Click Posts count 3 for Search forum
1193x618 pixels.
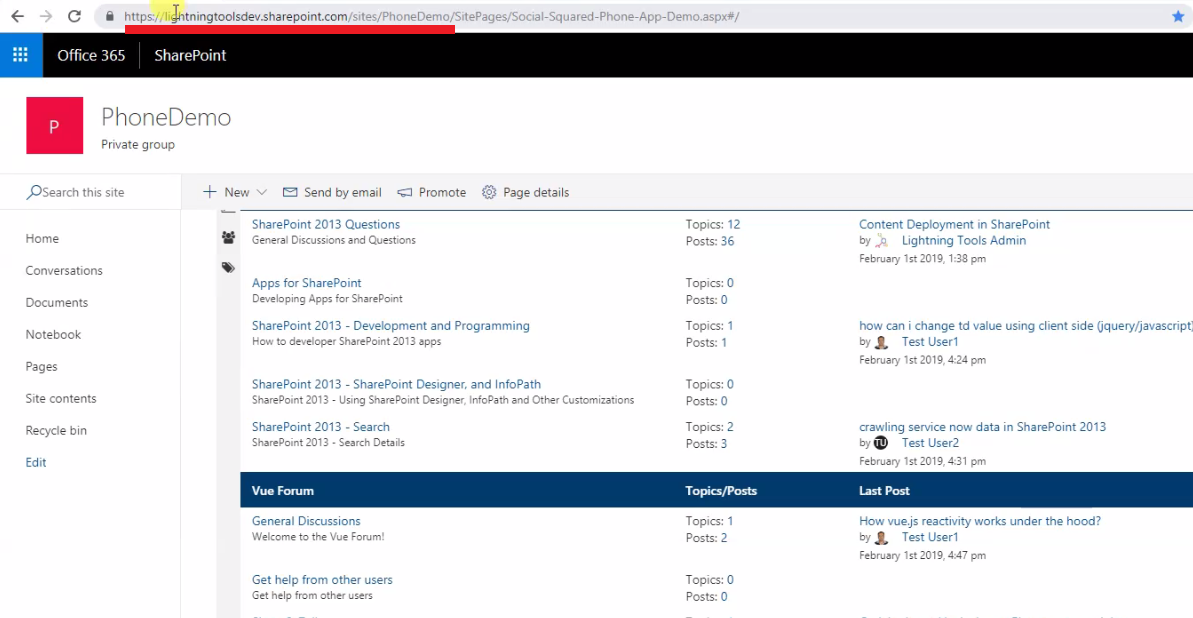click(x=724, y=444)
